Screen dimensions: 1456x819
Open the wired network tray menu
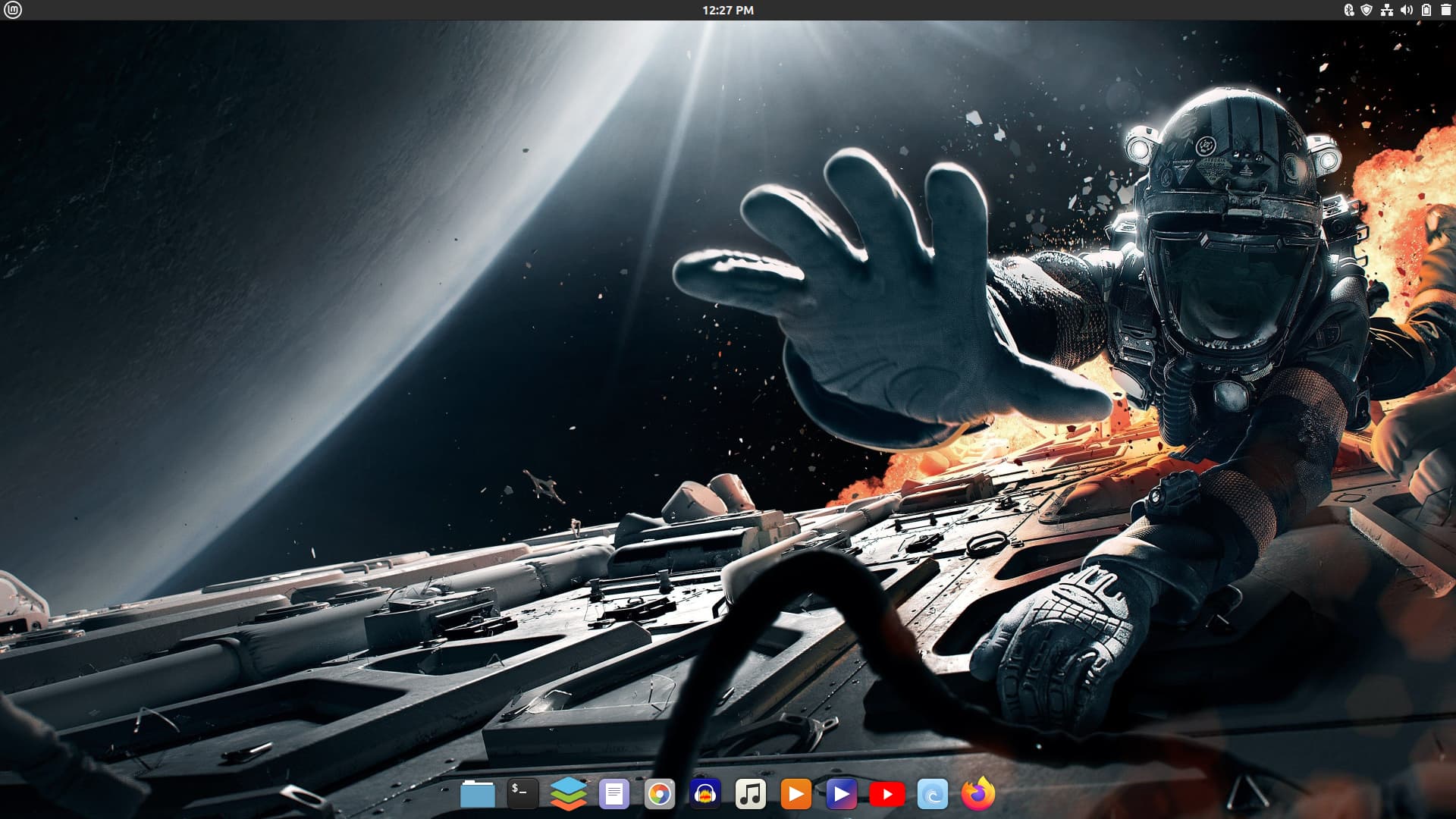pos(1386,10)
